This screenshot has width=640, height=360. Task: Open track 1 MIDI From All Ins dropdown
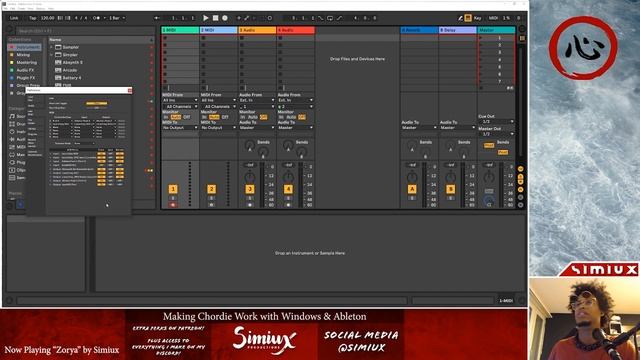pyautogui.click(x=180, y=100)
